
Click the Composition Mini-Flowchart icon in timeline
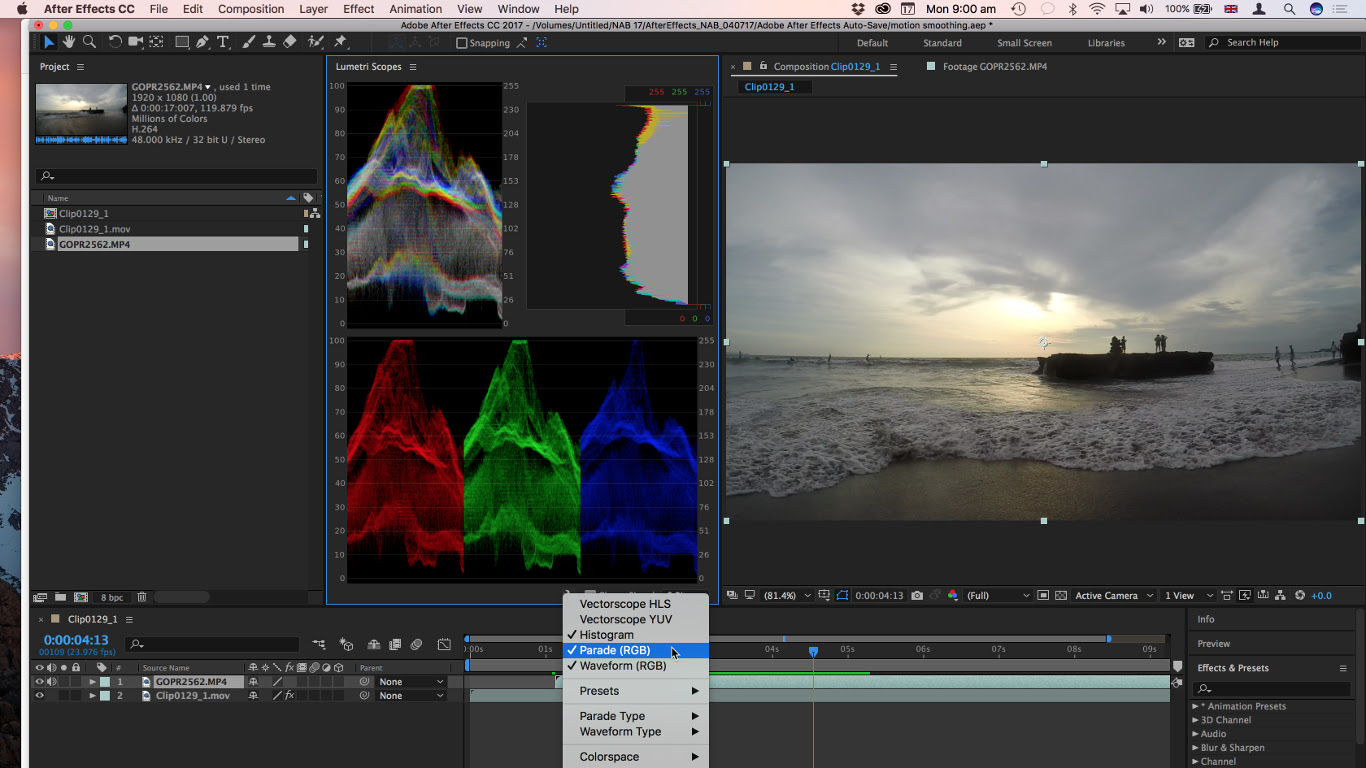point(319,645)
